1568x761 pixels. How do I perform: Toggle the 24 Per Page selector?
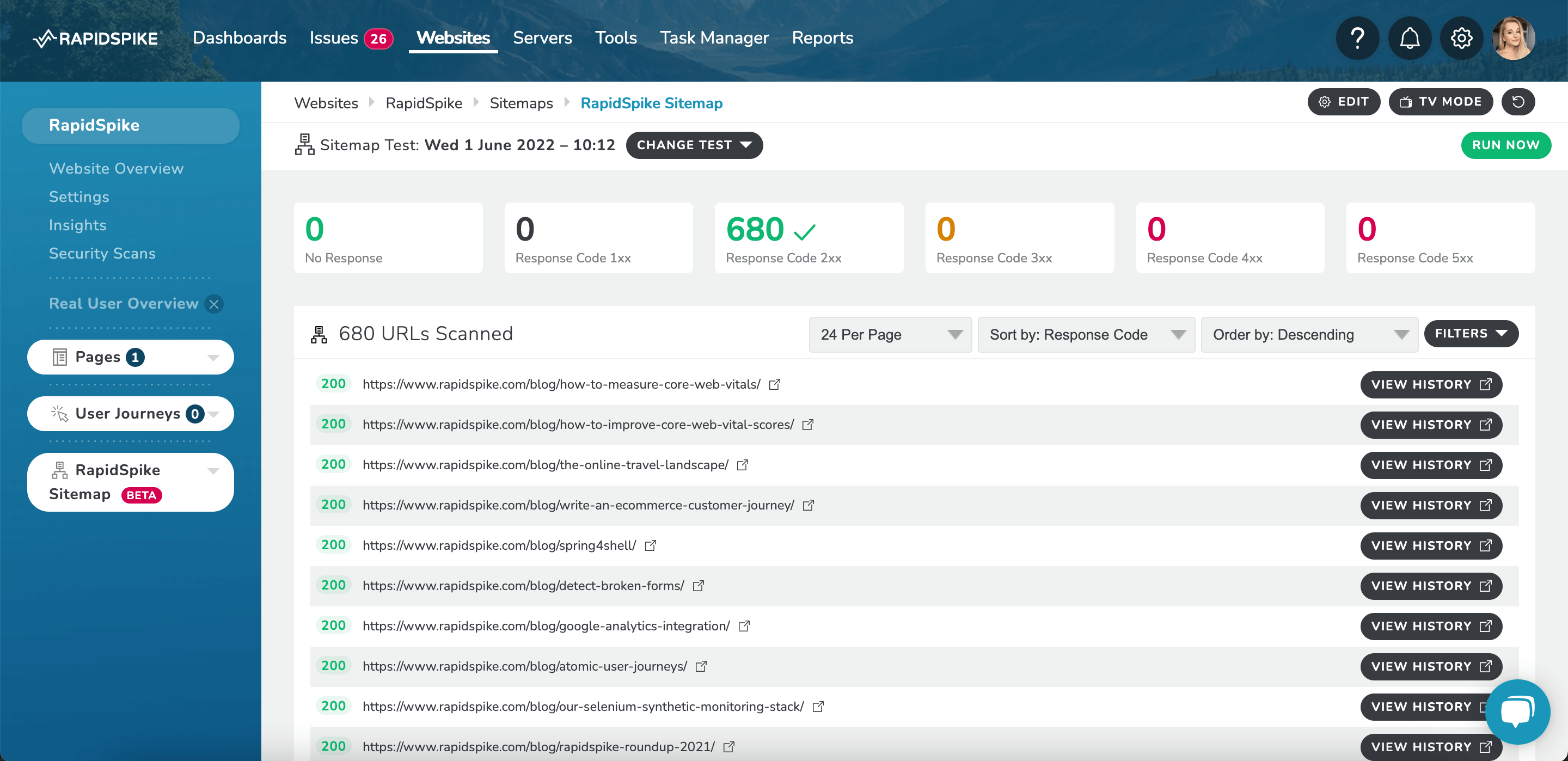pos(889,333)
